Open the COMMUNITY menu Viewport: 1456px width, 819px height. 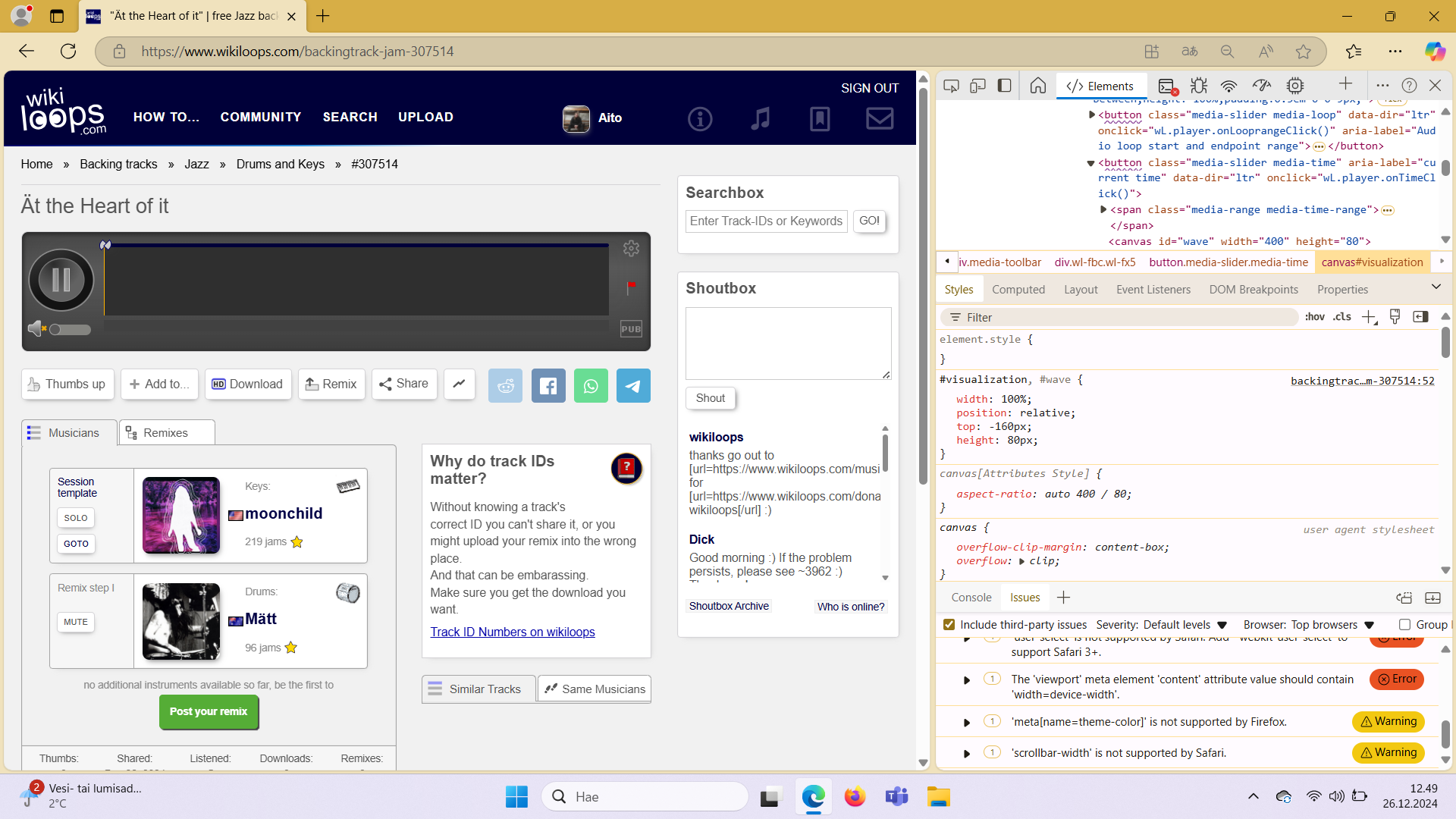tap(261, 117)
